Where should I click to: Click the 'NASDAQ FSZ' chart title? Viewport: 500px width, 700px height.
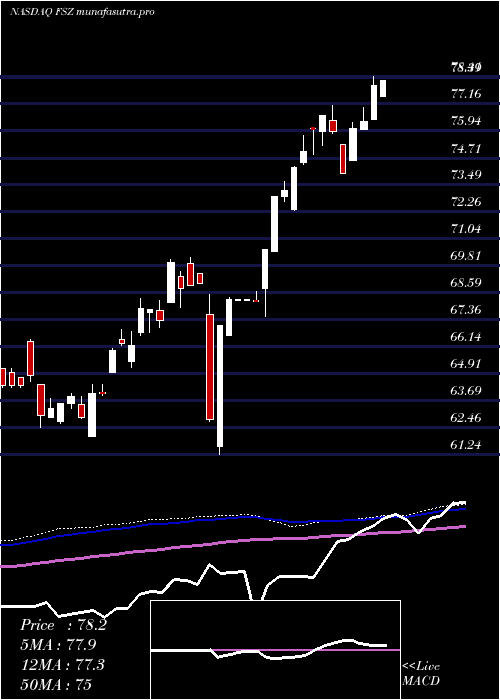click(x=42, y=12)
